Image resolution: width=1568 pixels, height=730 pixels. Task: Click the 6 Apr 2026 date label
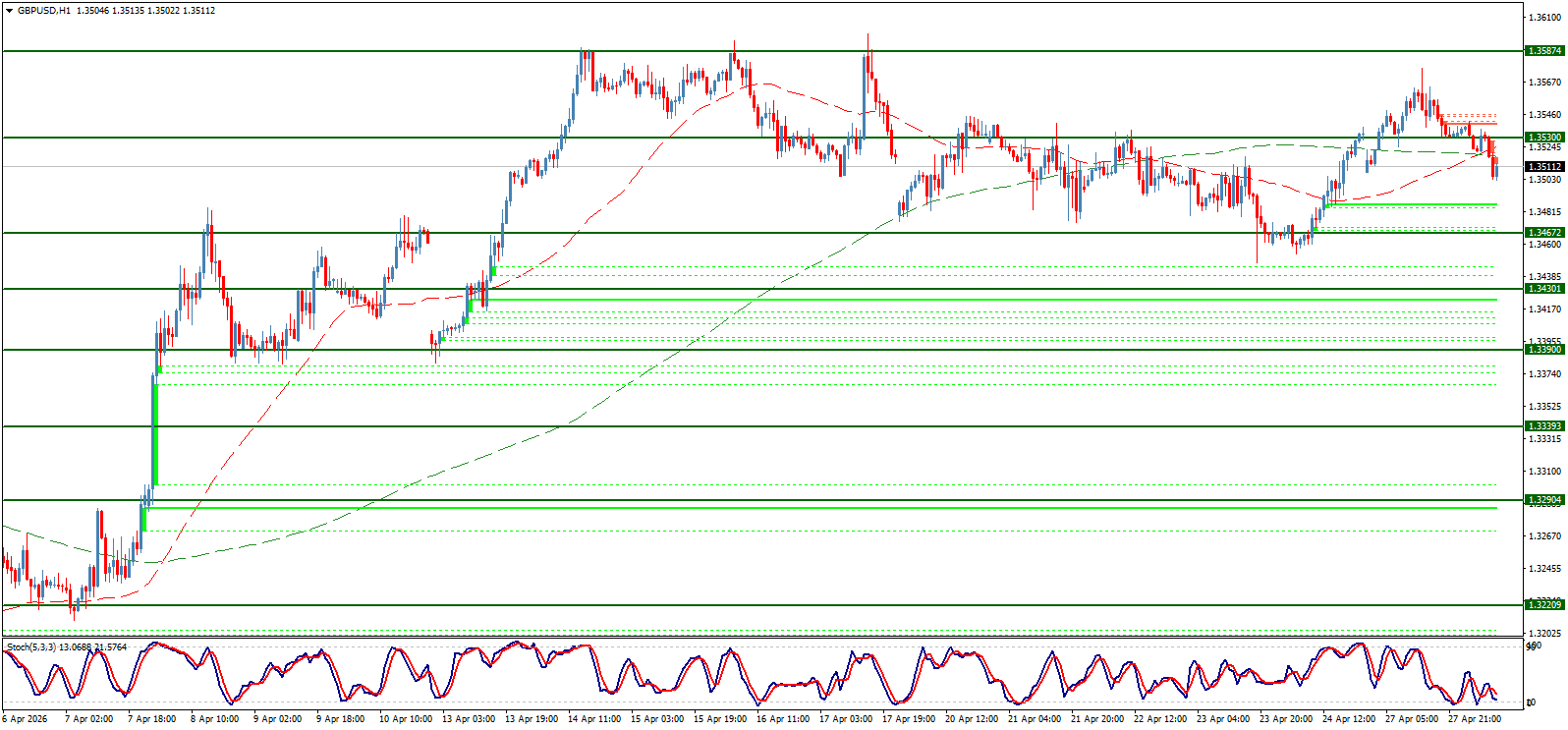coord(27,719)
